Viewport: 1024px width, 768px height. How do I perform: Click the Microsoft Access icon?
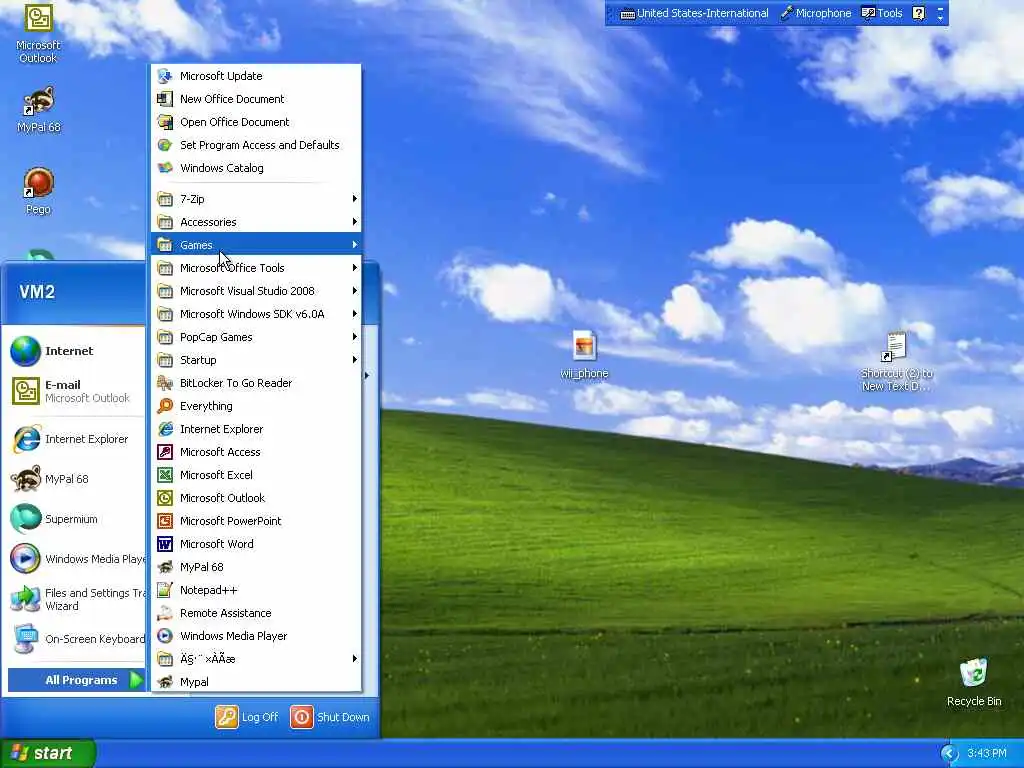(165, 452)
